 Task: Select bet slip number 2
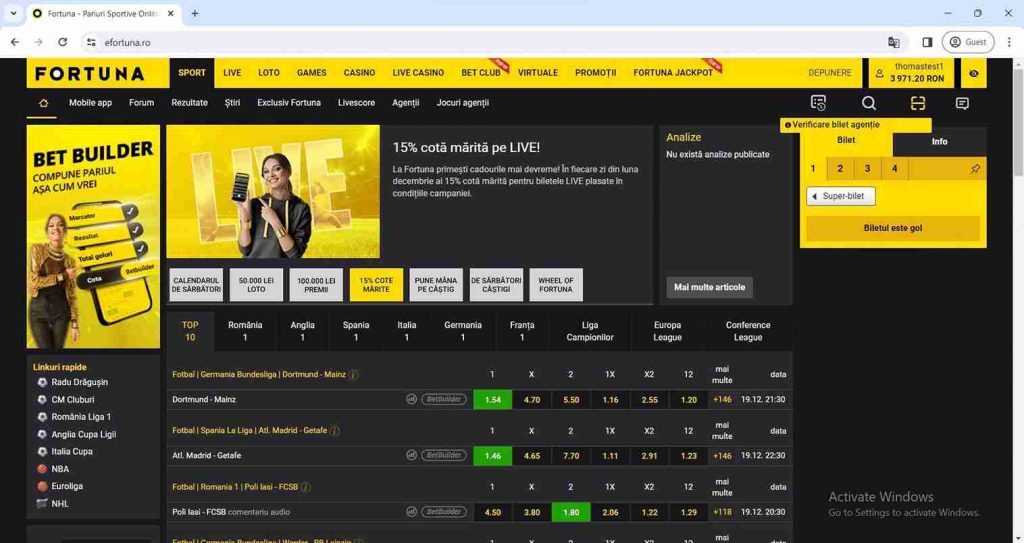click(x=840, y=169)
